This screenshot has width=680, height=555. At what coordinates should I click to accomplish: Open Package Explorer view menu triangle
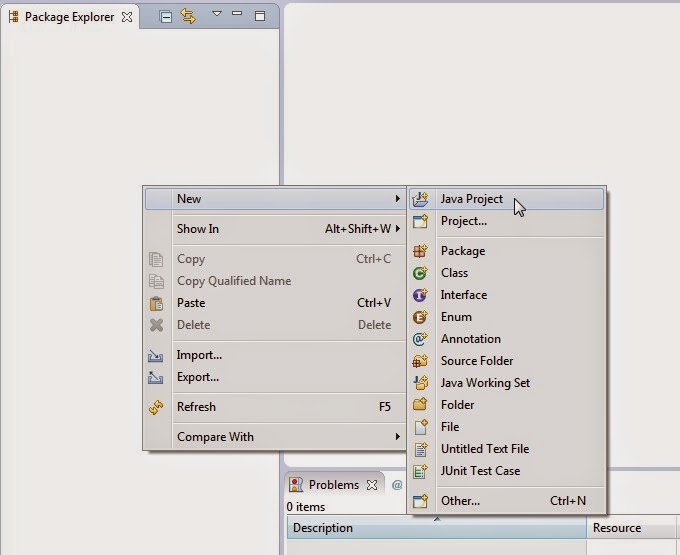217,14
